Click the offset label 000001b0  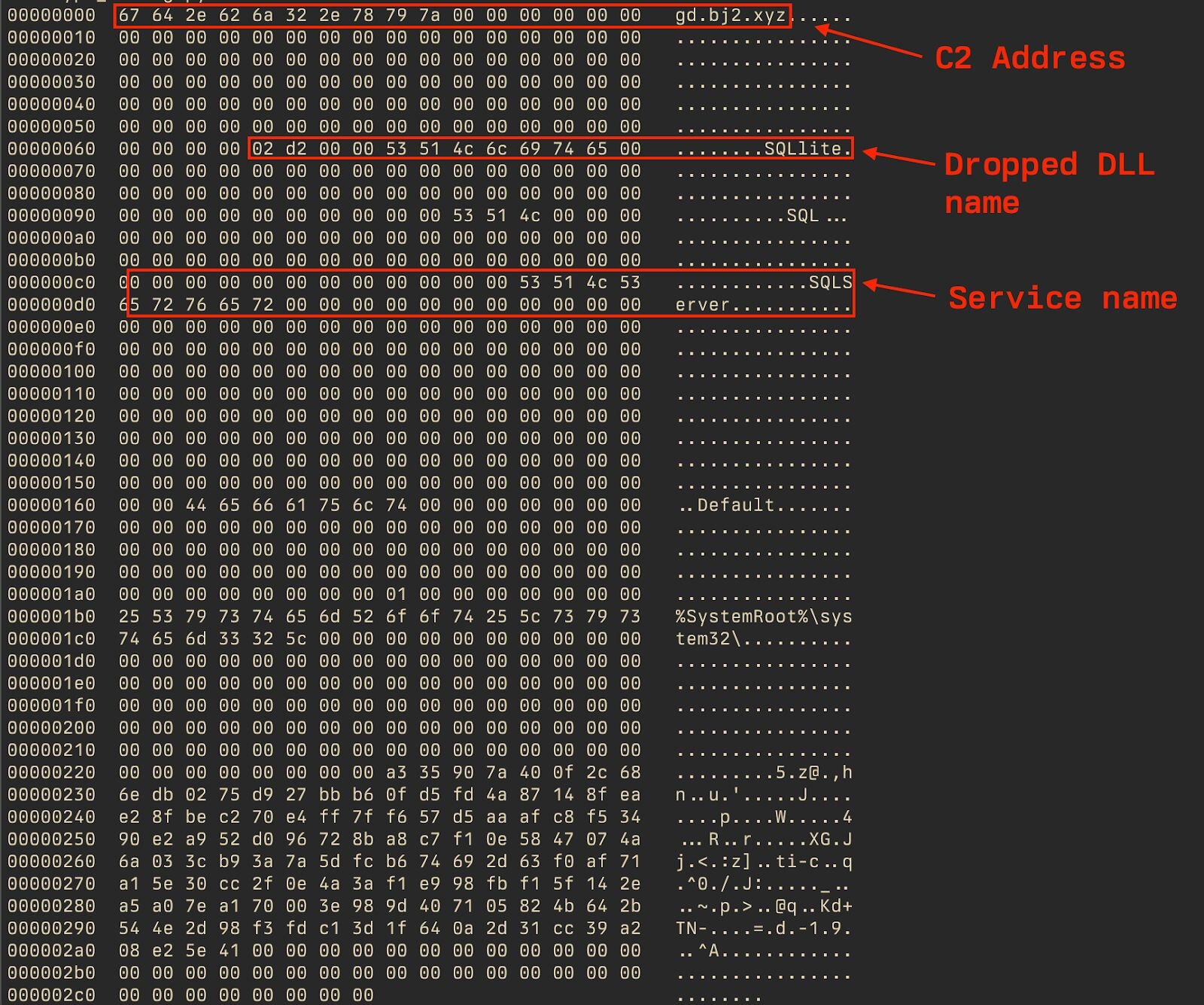coord(52,617)
